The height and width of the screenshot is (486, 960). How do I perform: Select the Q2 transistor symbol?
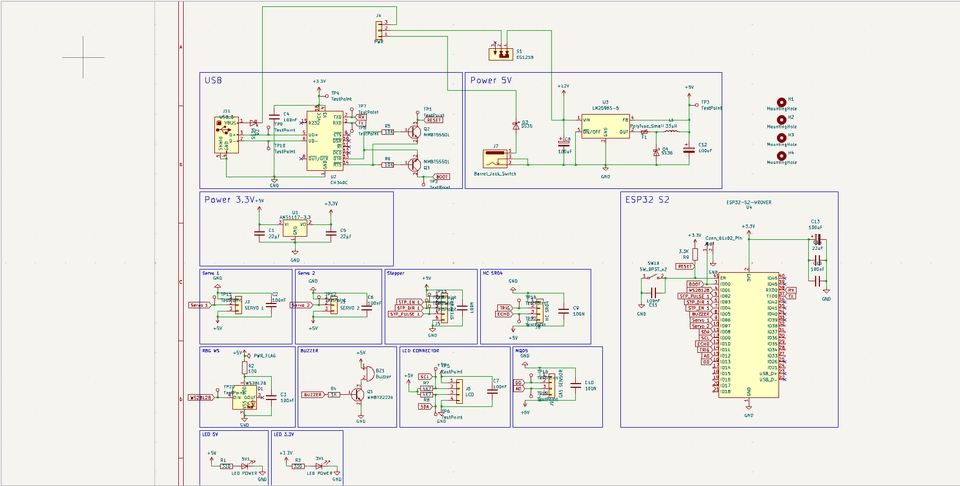pyautogui.click(x=415, y=131)
